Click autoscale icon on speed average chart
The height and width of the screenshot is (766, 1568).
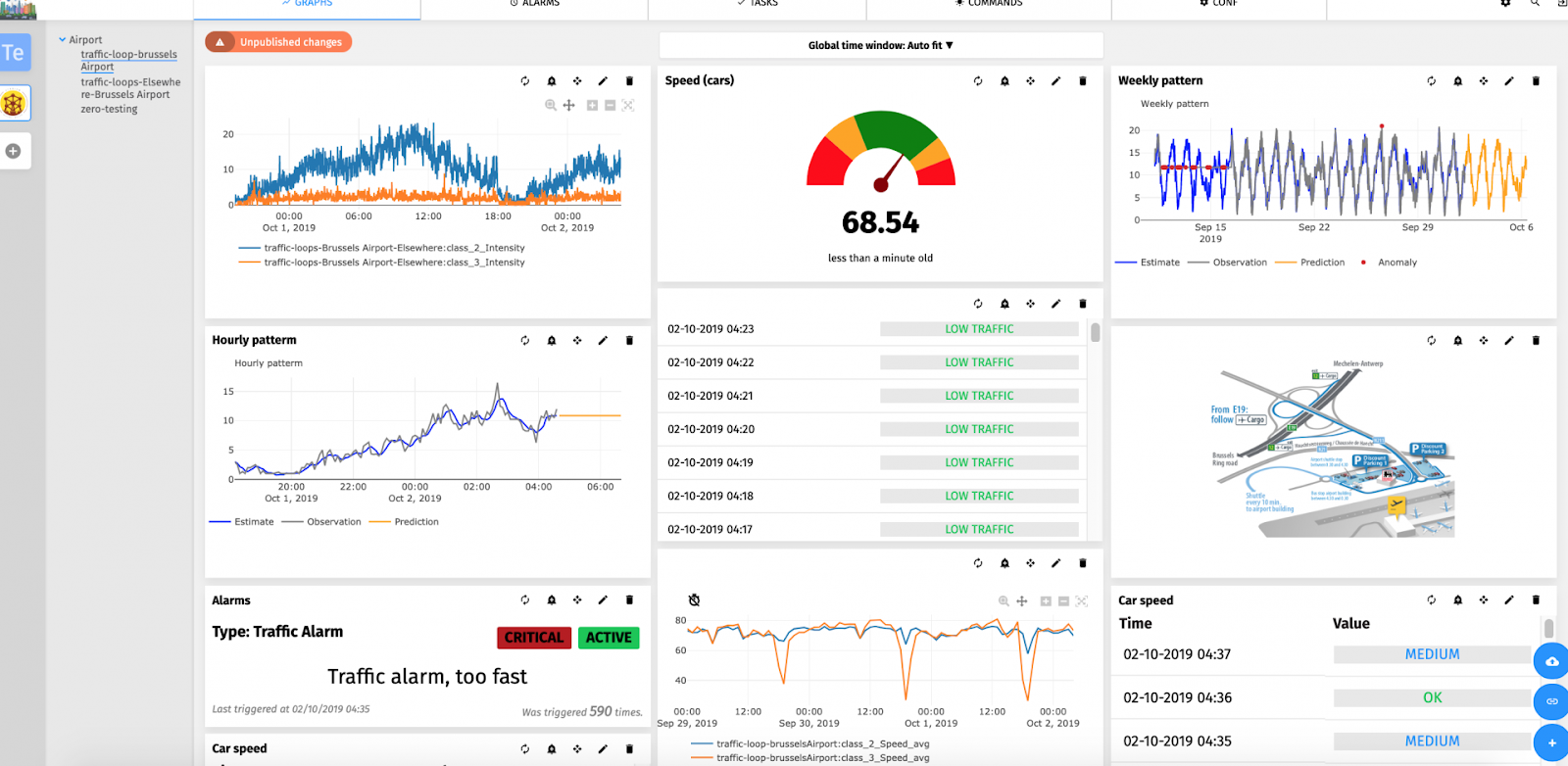[1082, 601]
